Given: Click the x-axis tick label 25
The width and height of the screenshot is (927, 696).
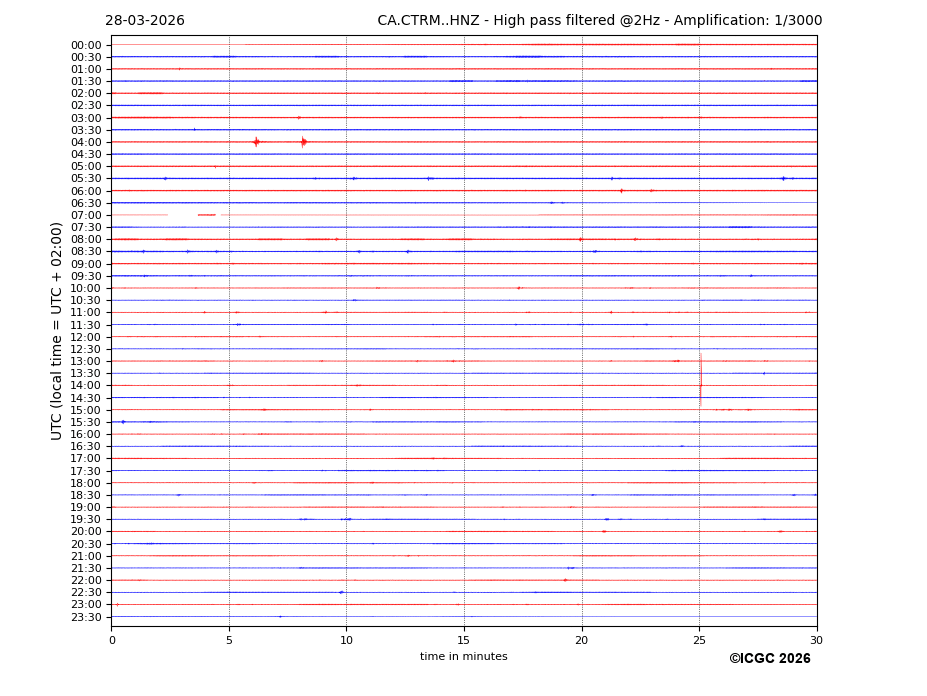Looking at the screenshot, I should [699, 640].
